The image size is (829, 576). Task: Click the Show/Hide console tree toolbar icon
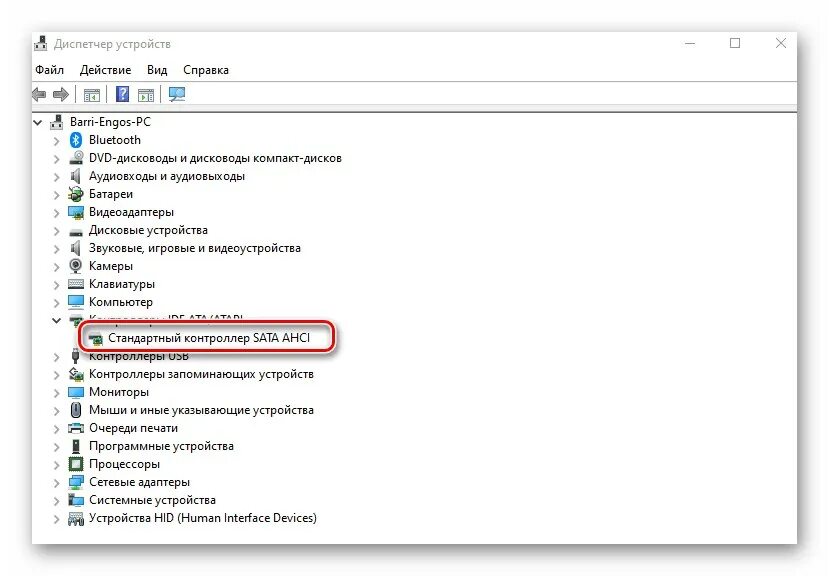coord(91,95)
